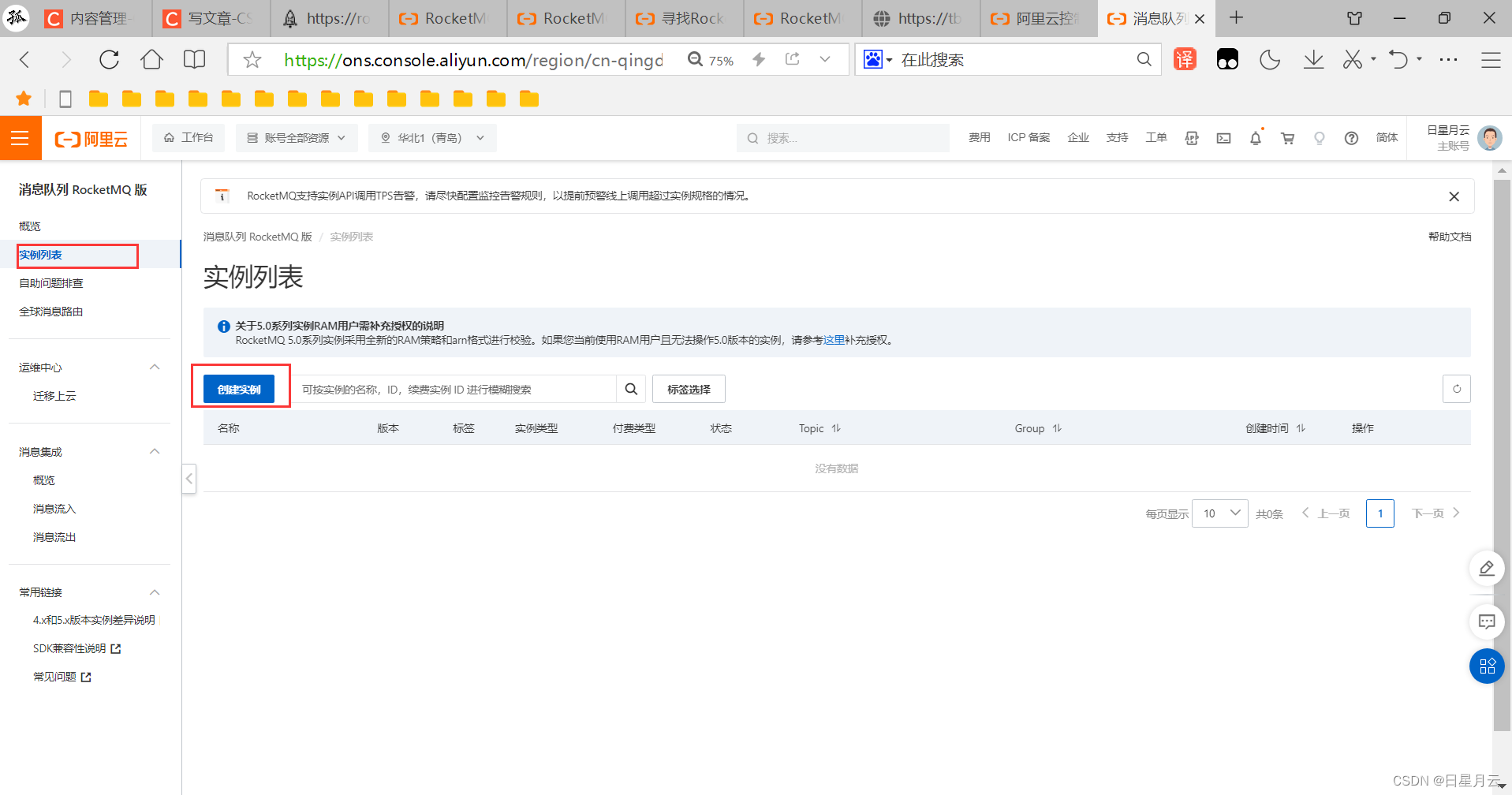1512x795 pixels.
Task: Close the TPS alert notice banner
Action: [1454, 196]
